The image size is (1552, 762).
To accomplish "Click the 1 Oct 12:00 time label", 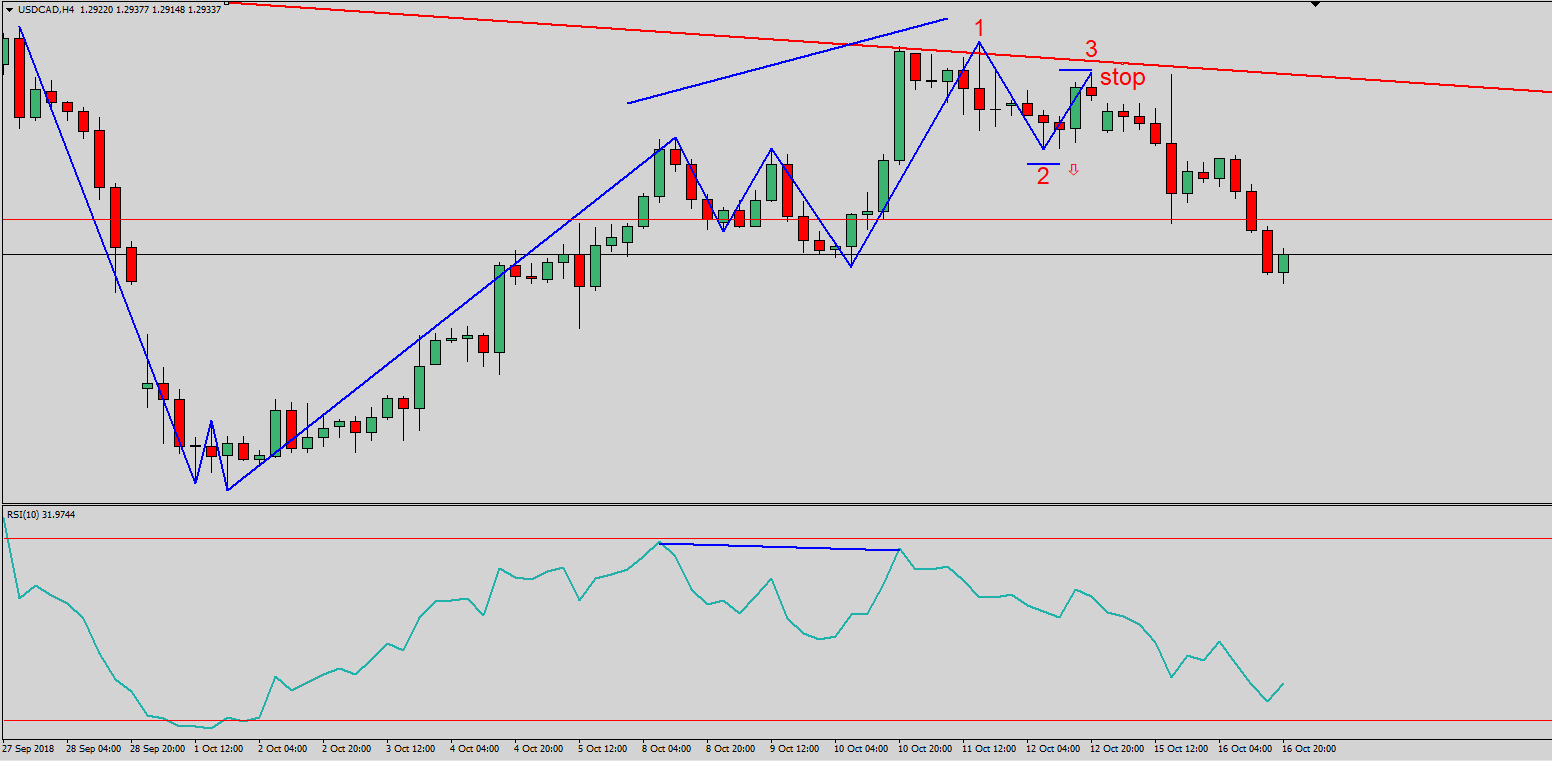I will pyautogui.click(x=219, y=748).
